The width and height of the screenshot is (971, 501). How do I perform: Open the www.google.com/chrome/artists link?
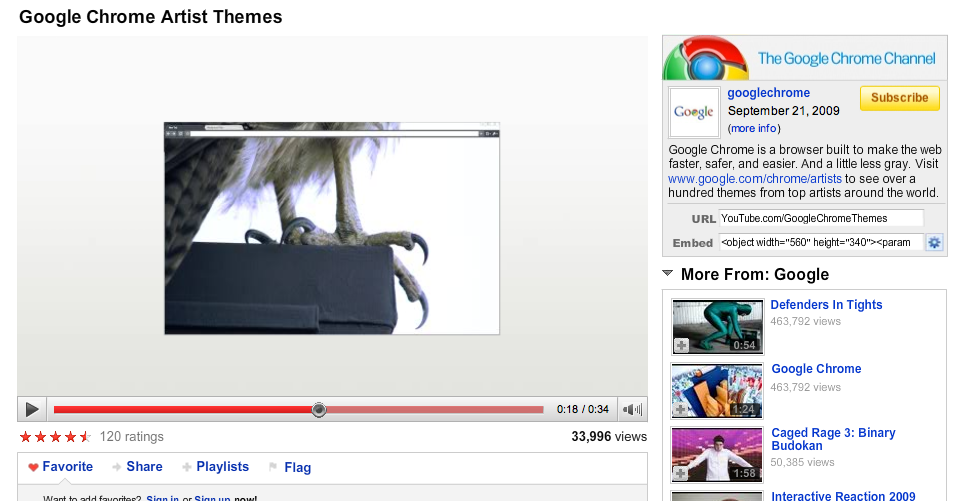(755, 179)
